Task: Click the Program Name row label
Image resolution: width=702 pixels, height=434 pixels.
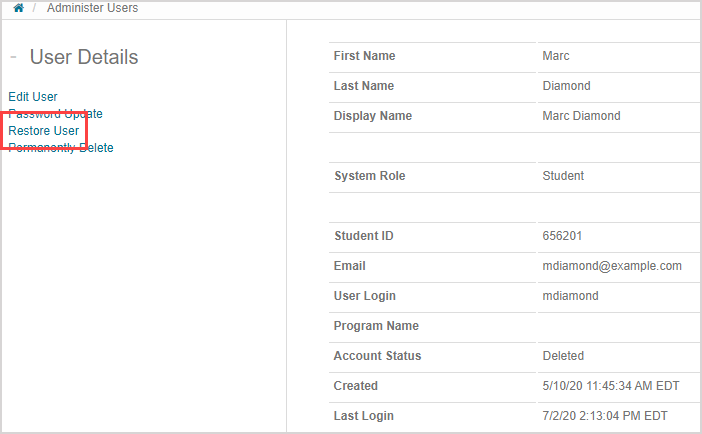Action: pos(376,326)
